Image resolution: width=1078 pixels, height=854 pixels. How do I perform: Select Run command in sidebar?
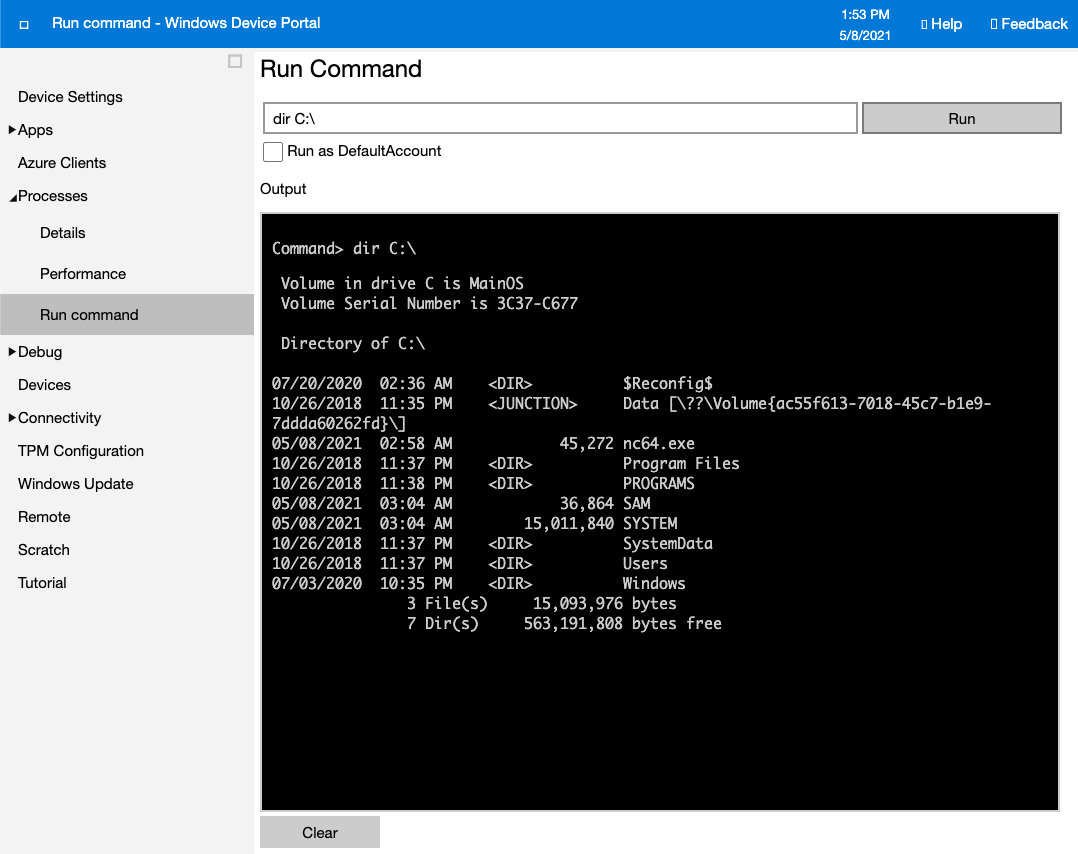click(89, 315)
